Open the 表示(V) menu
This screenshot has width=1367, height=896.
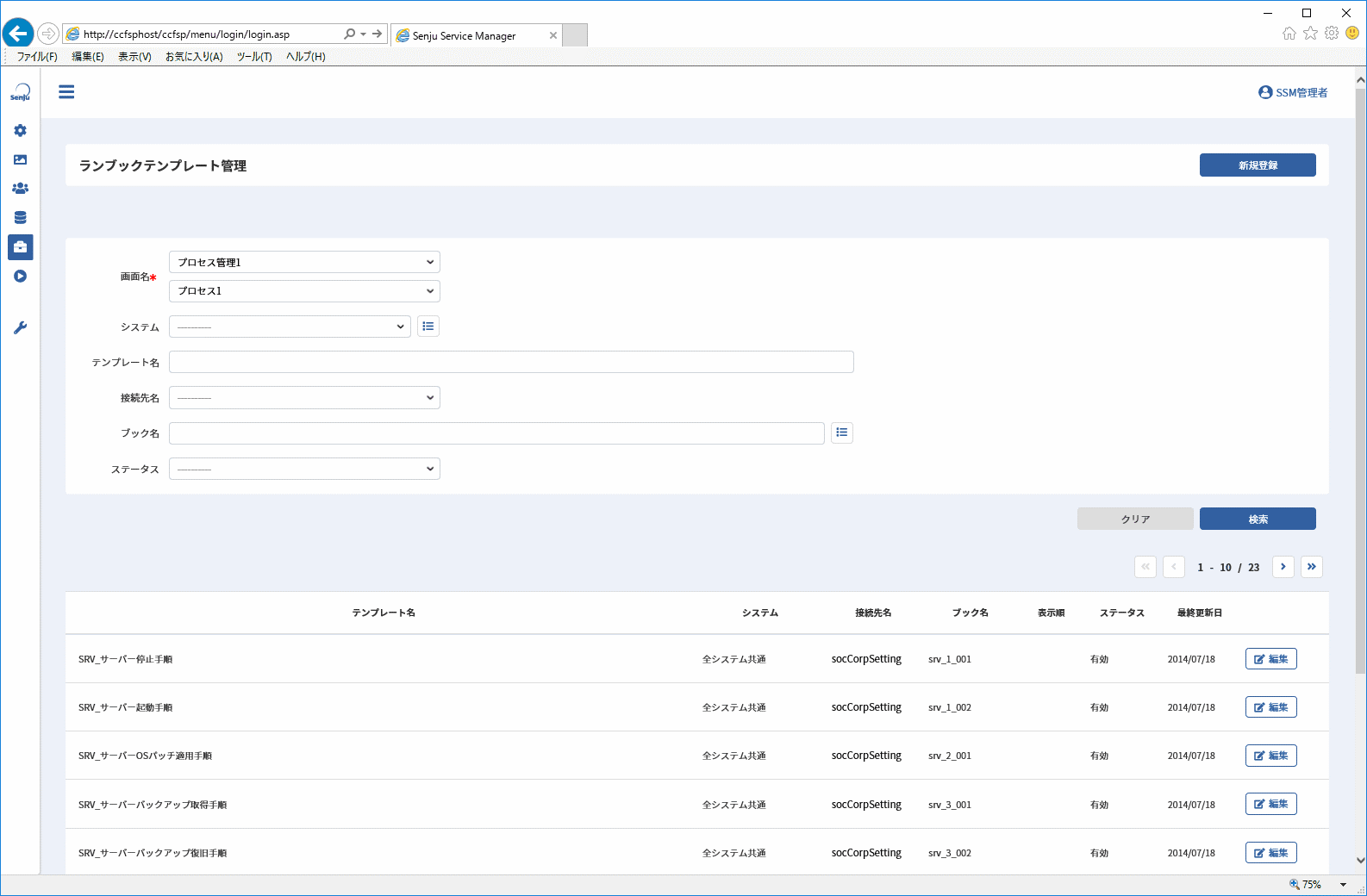[134, 57]
